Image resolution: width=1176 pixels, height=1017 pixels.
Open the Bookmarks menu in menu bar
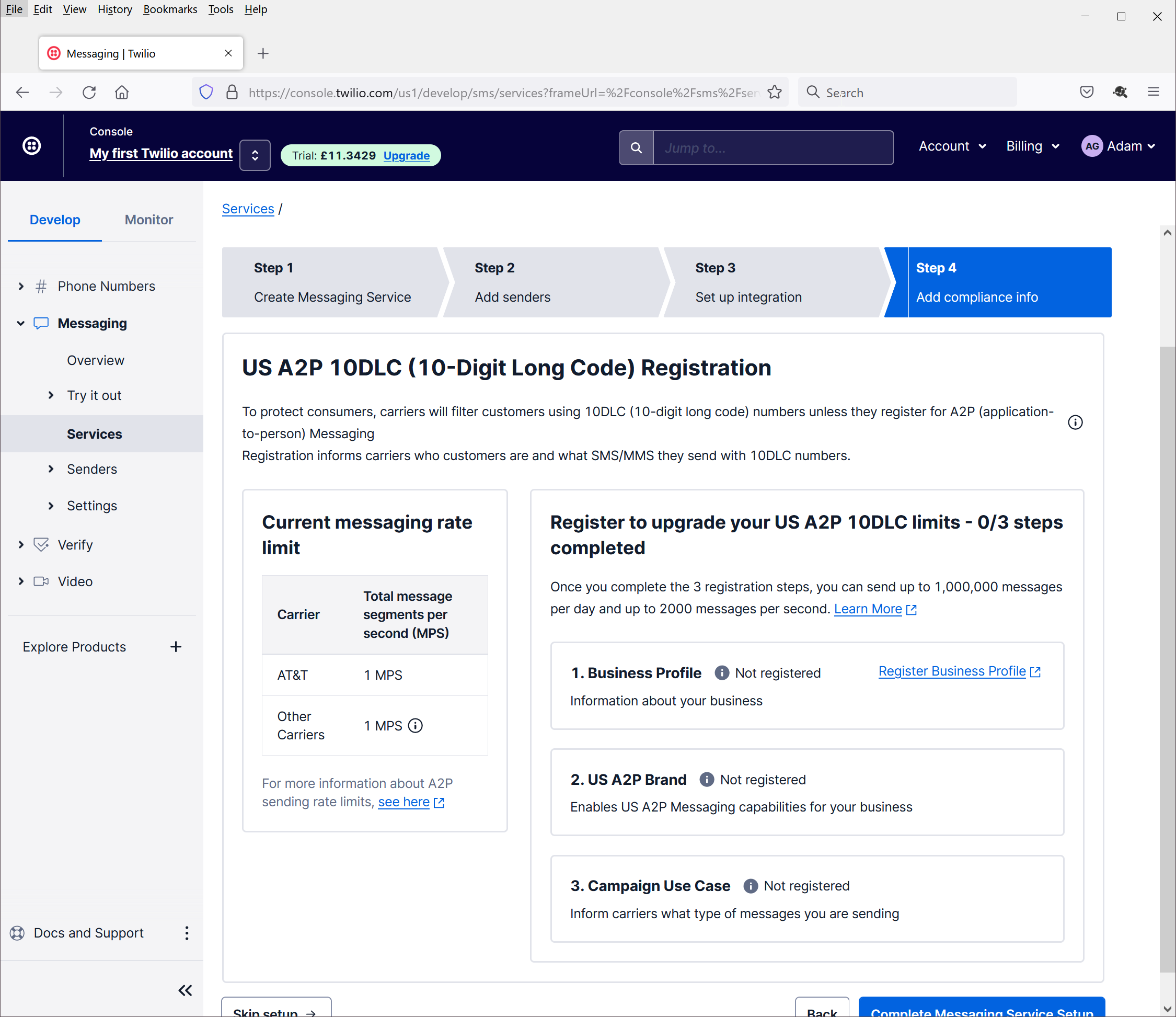170,9
